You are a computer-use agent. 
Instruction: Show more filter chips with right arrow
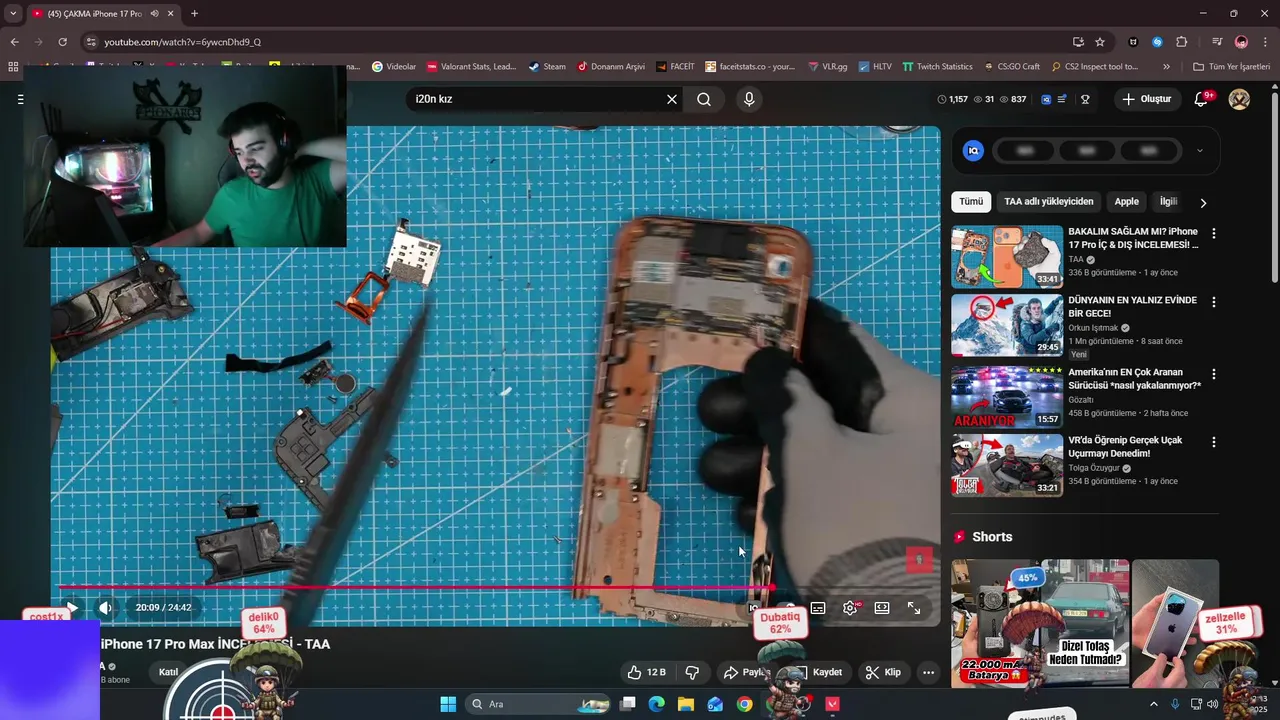click(1203, 202)
